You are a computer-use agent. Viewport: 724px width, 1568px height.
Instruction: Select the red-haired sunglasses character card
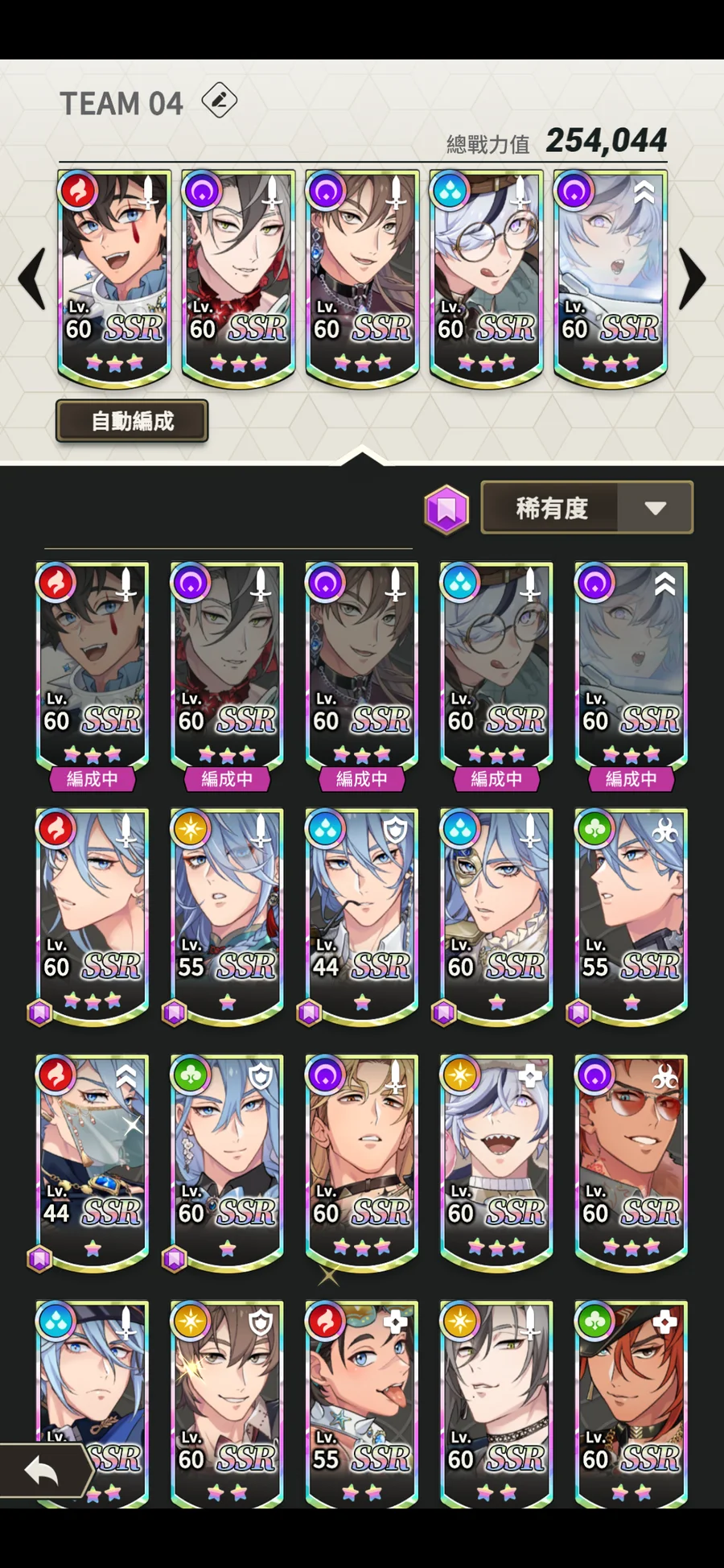point(631,1164)
